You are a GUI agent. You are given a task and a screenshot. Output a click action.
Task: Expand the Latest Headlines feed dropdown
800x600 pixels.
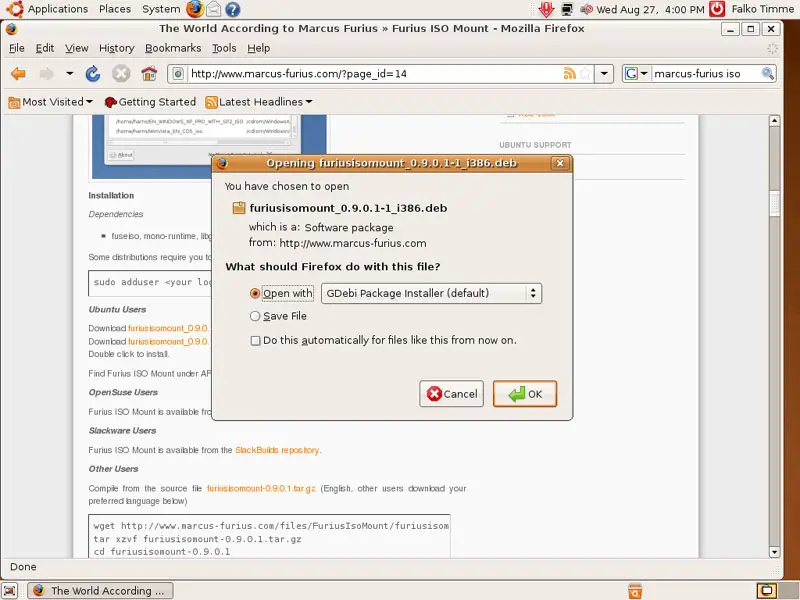(259, 102)
